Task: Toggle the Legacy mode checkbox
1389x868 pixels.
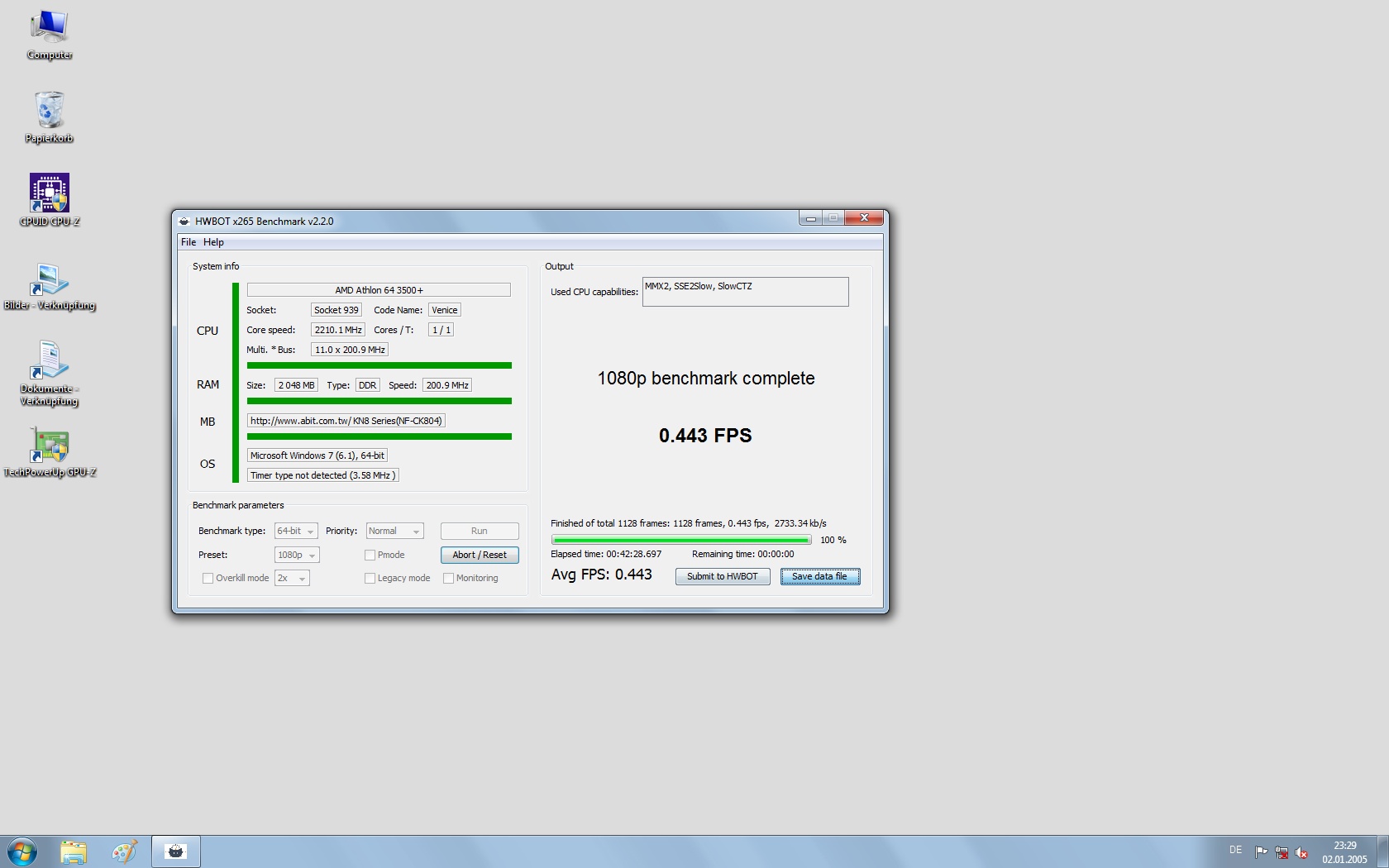Action: 370,579
